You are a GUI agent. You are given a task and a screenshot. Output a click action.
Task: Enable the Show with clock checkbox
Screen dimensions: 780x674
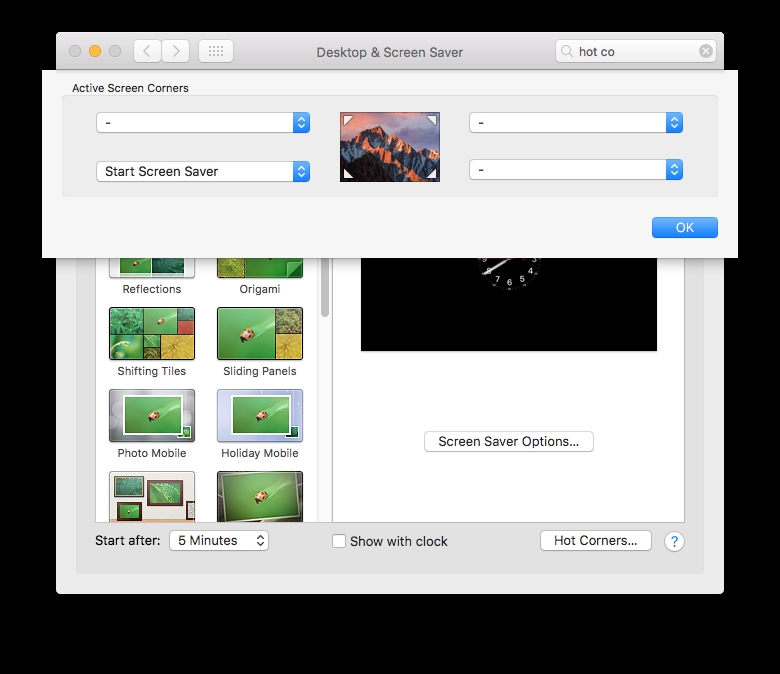(339, 541)
